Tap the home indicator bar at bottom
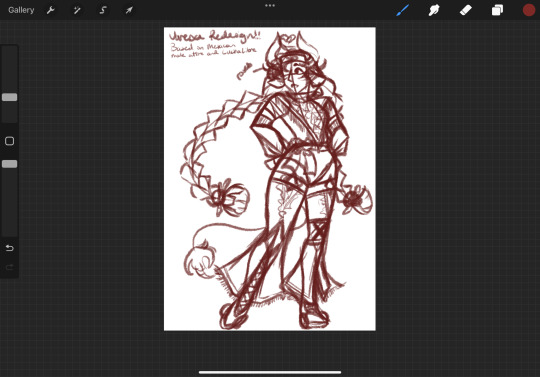 [270, 372]
